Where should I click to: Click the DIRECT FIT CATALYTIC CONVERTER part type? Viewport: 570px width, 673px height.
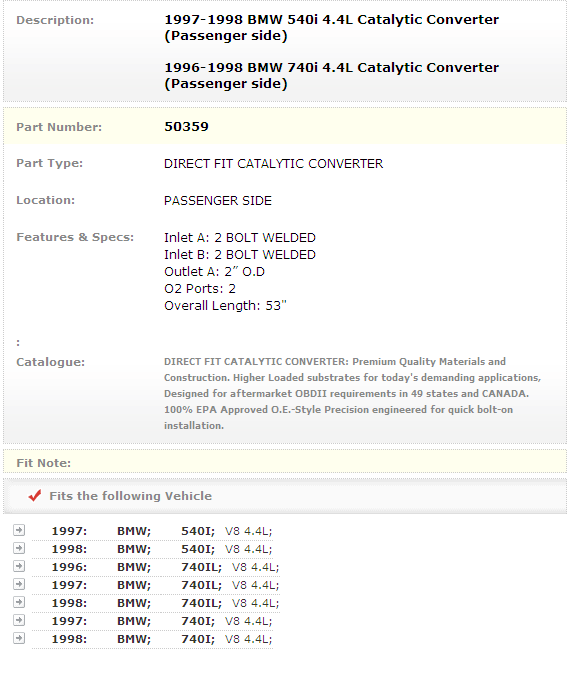[273, 164]
